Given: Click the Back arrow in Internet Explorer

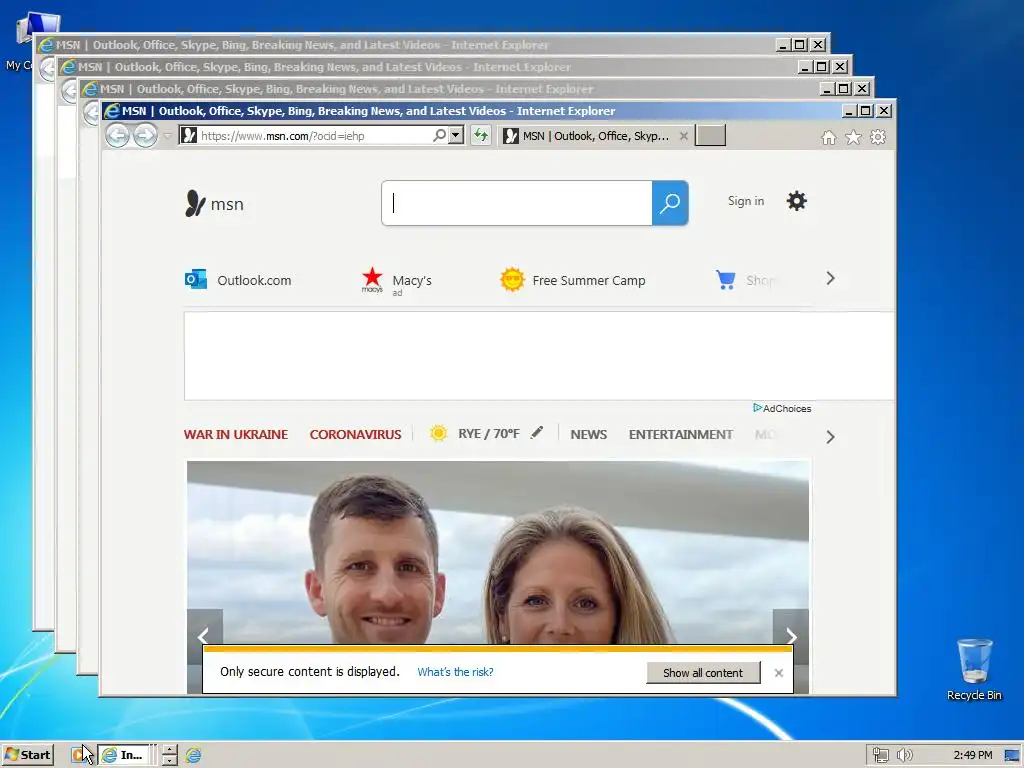Looking at the screenshot, I should coord(118,136).
